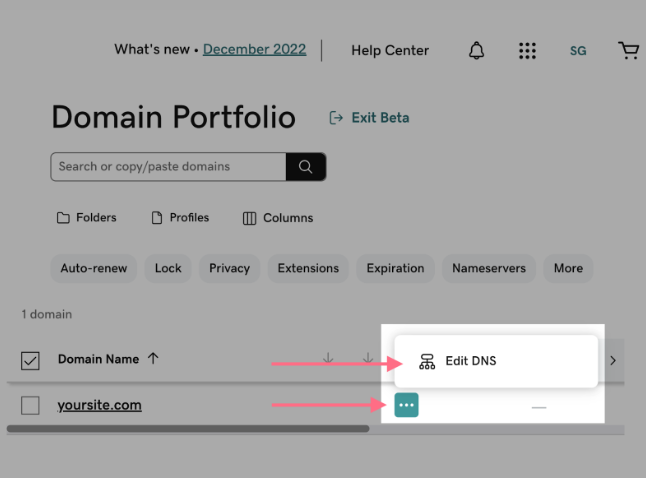Open Profiles with the document icon
The width and height of the screenshot is (646, 478).
click(x=180, y=218)
